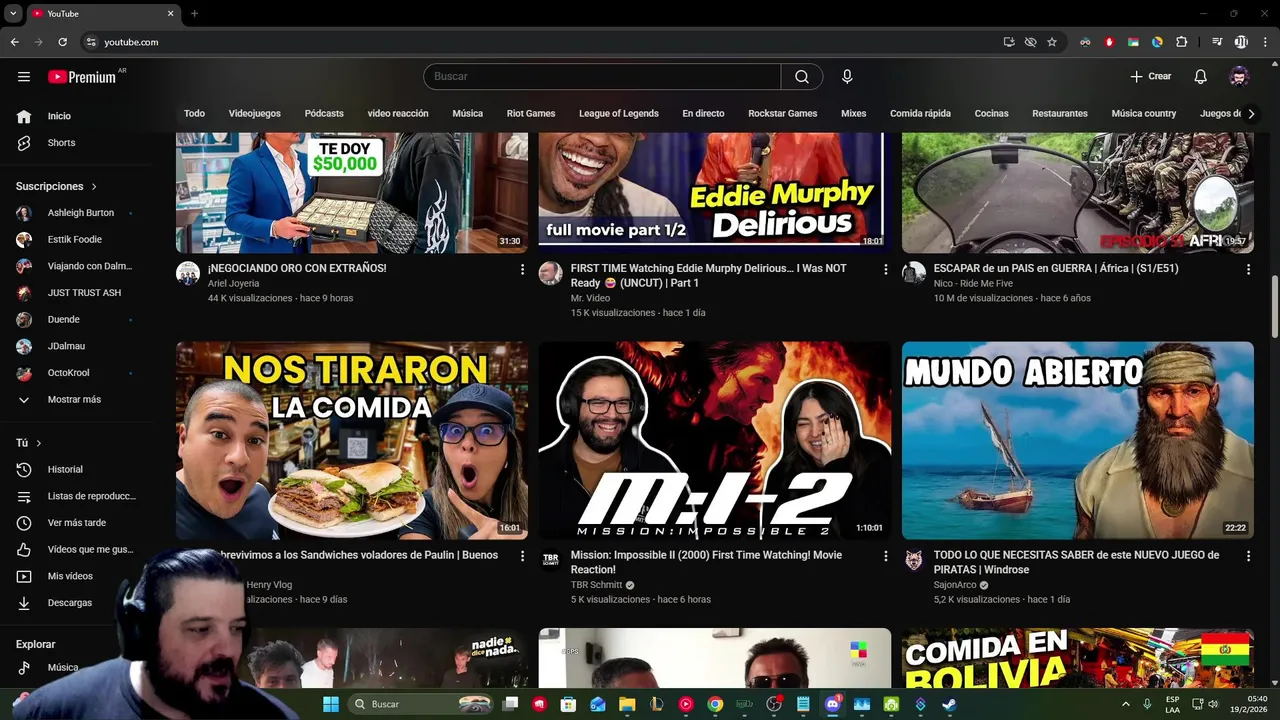1280x720 pixels.
Task: Click the Mr. Video channel avatar
Action: click(551, 274)
